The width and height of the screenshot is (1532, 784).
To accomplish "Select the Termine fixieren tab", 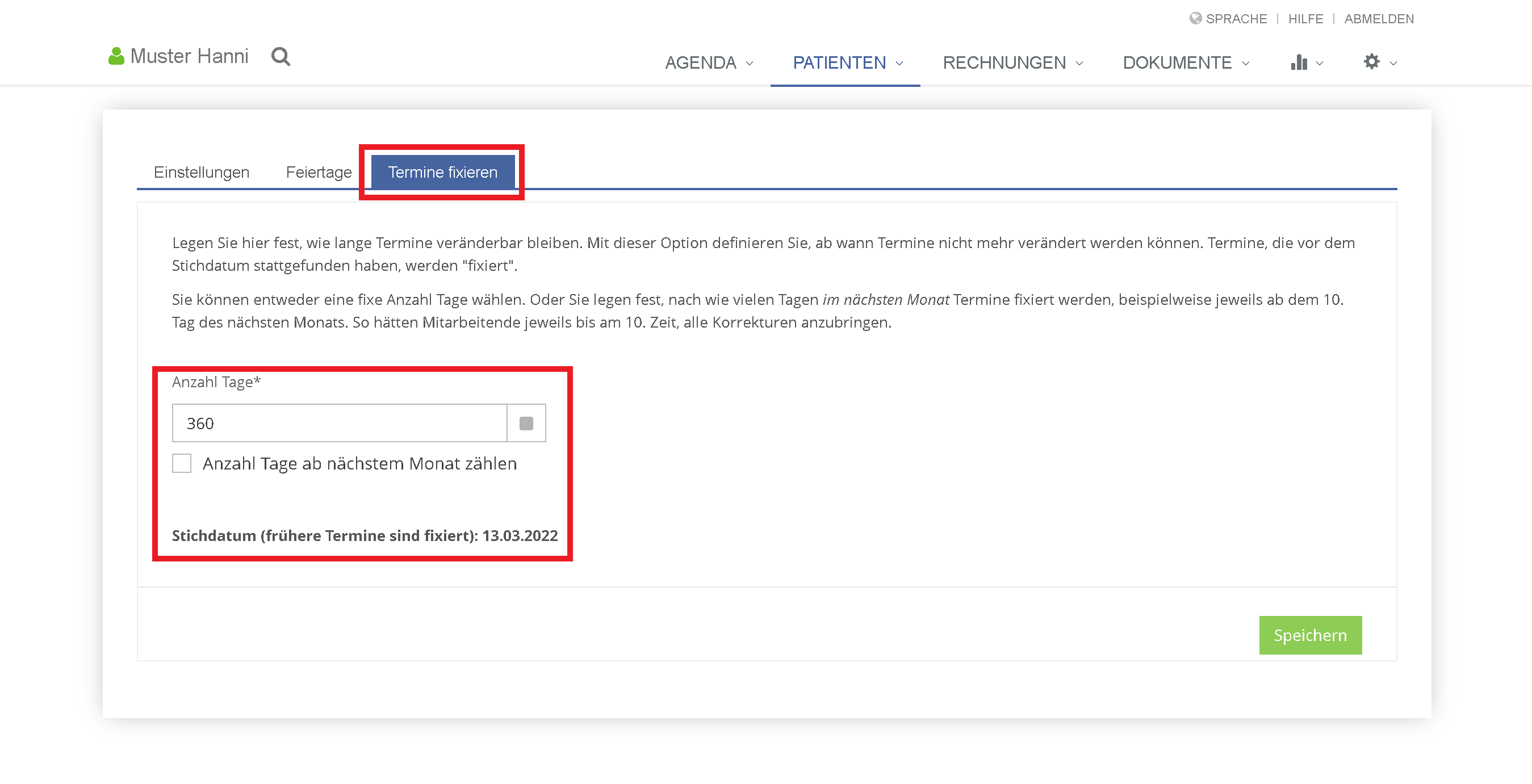I will point(442,172).
